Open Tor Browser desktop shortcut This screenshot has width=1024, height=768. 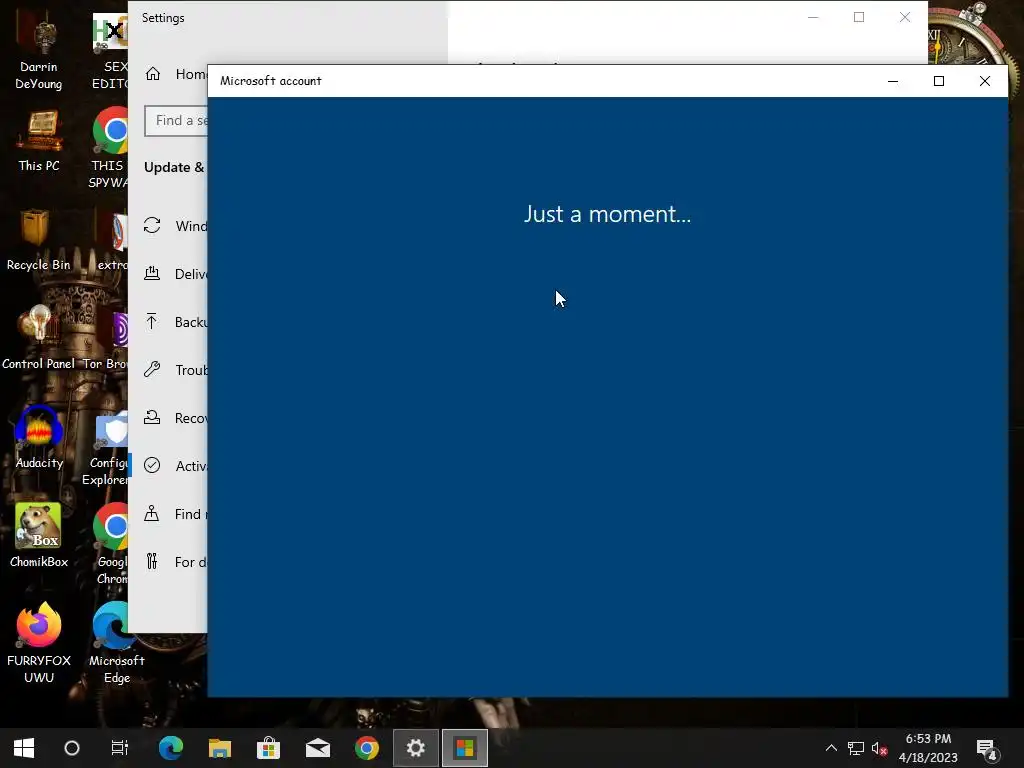107,340
